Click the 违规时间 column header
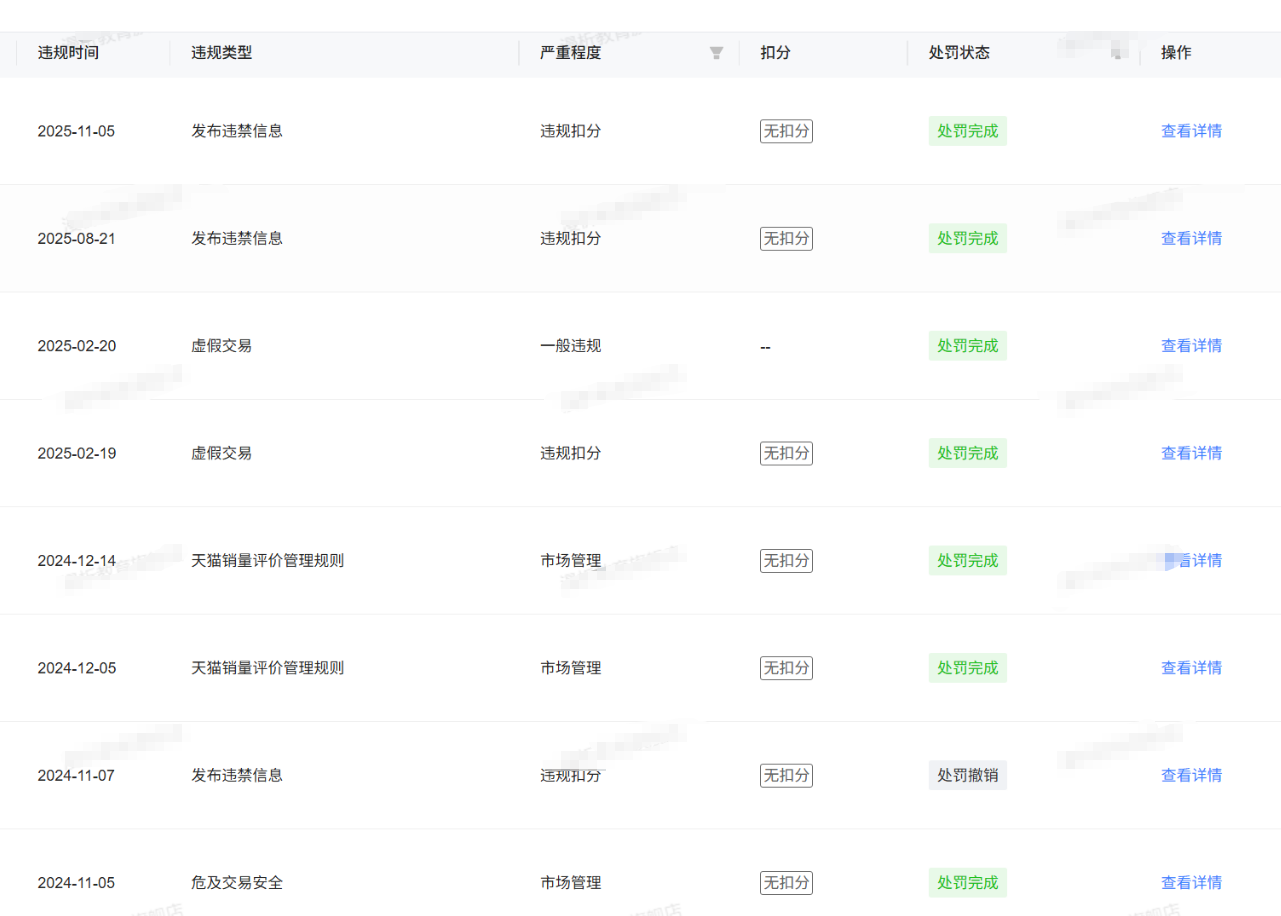1281x916 pixels. [68, 53]
